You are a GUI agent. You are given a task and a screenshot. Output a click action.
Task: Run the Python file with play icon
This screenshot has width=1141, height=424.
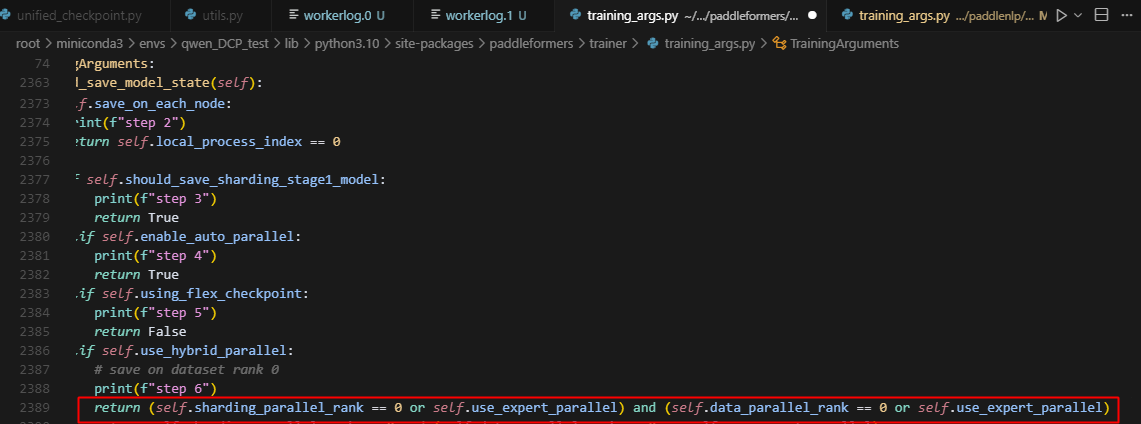(x=1061, y=16)
